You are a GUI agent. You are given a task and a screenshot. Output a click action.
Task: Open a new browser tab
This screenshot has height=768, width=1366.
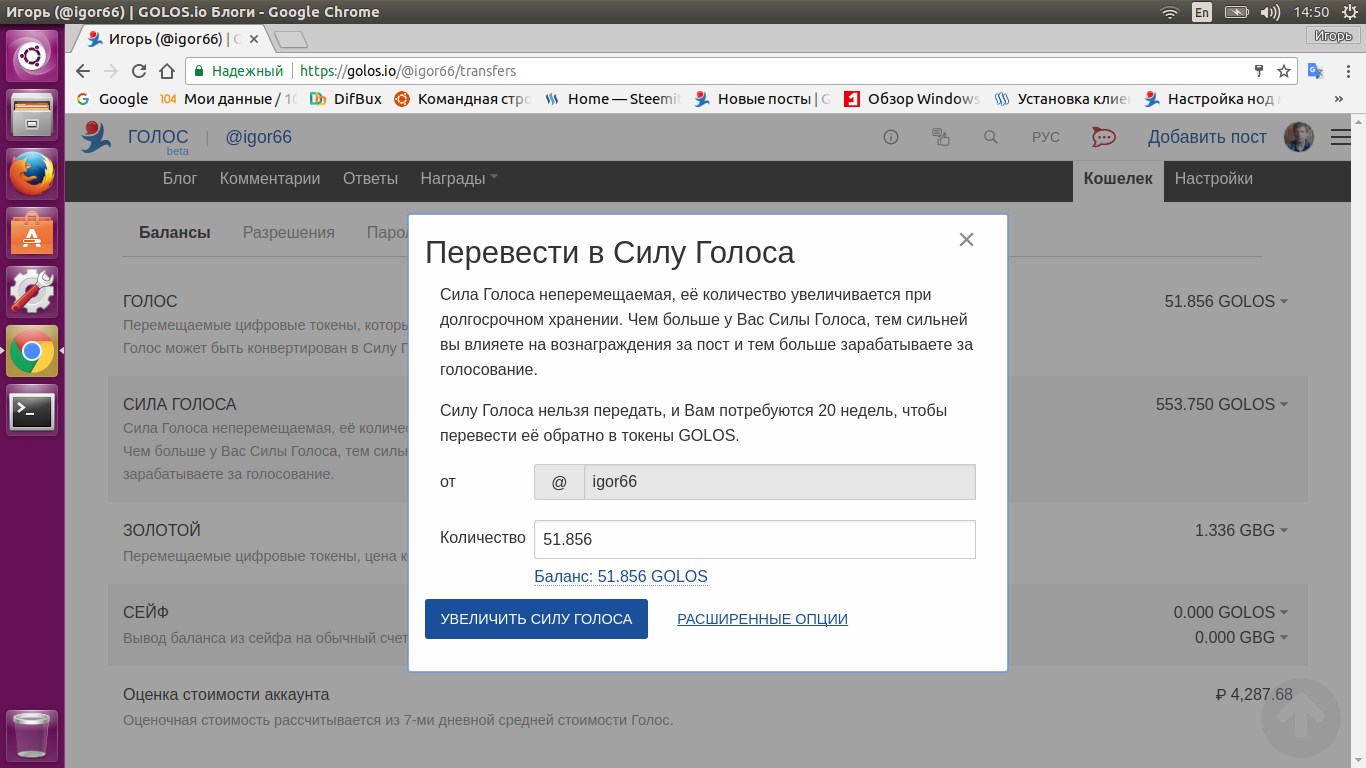coord(290,40)
